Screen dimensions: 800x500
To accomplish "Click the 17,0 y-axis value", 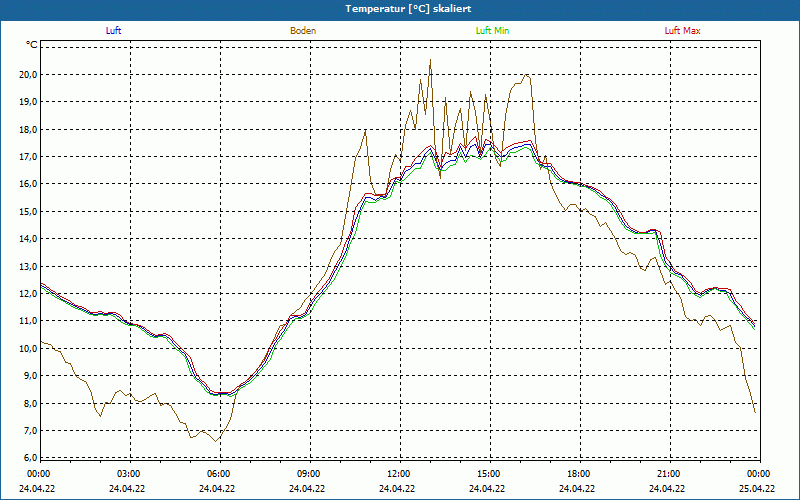I will tap(29, 157).
